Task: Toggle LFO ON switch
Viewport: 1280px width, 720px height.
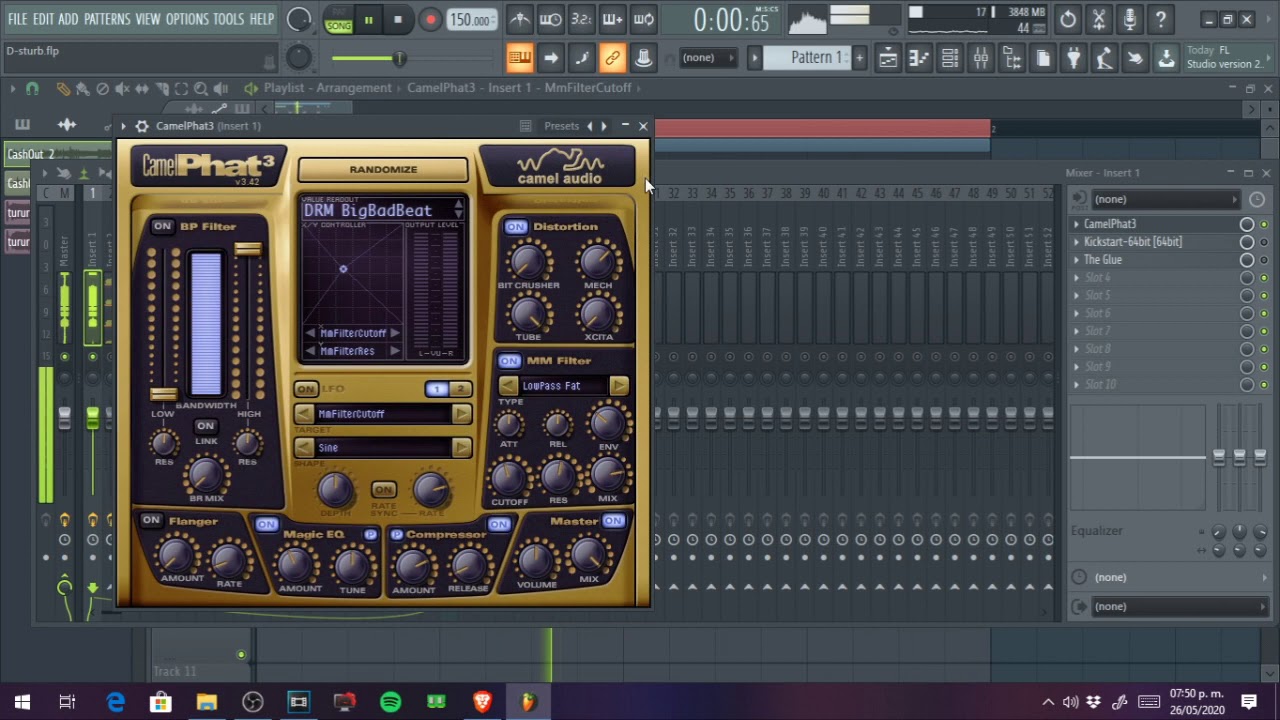Action: (306, 389)
